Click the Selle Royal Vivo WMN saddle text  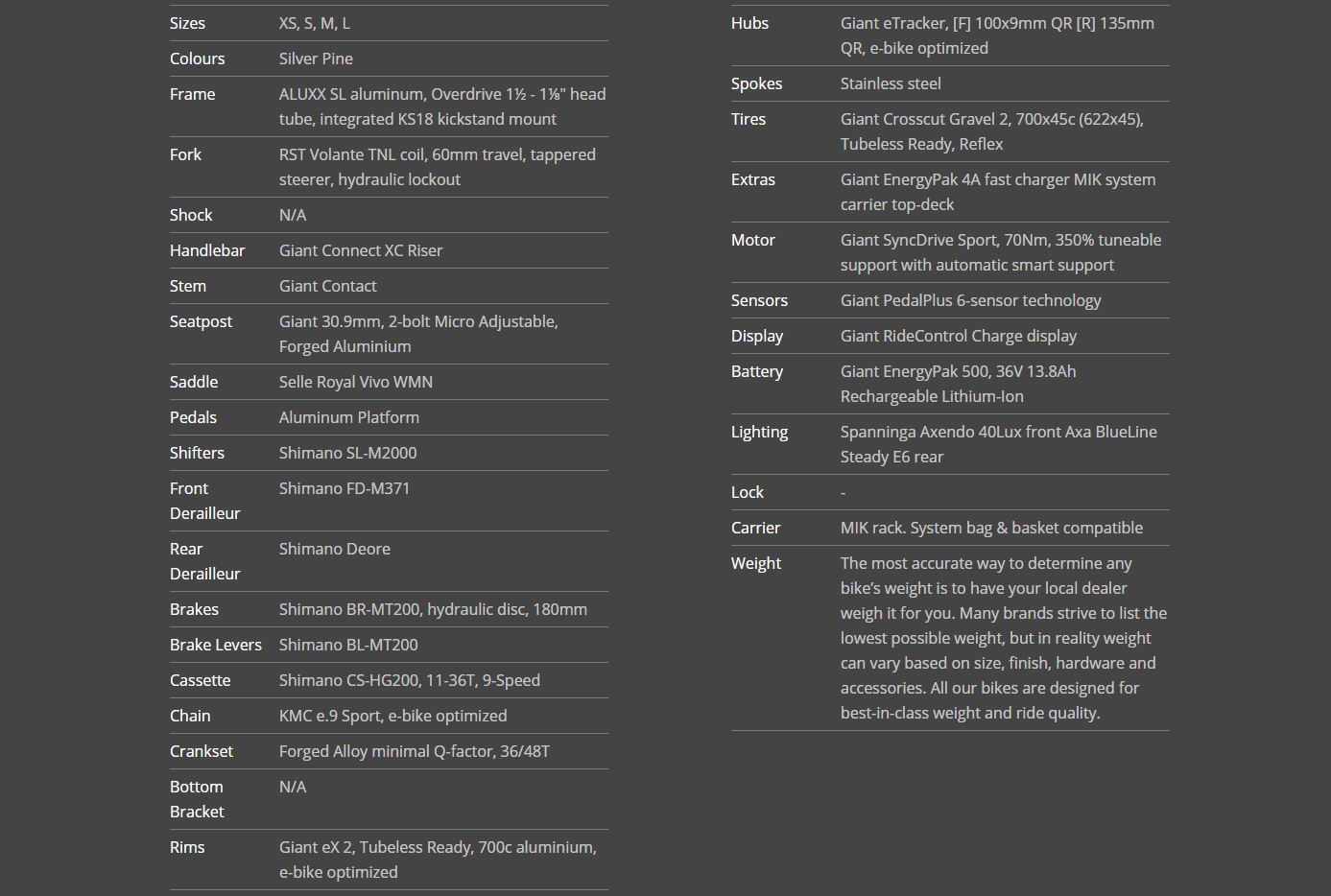pos(355,382)
